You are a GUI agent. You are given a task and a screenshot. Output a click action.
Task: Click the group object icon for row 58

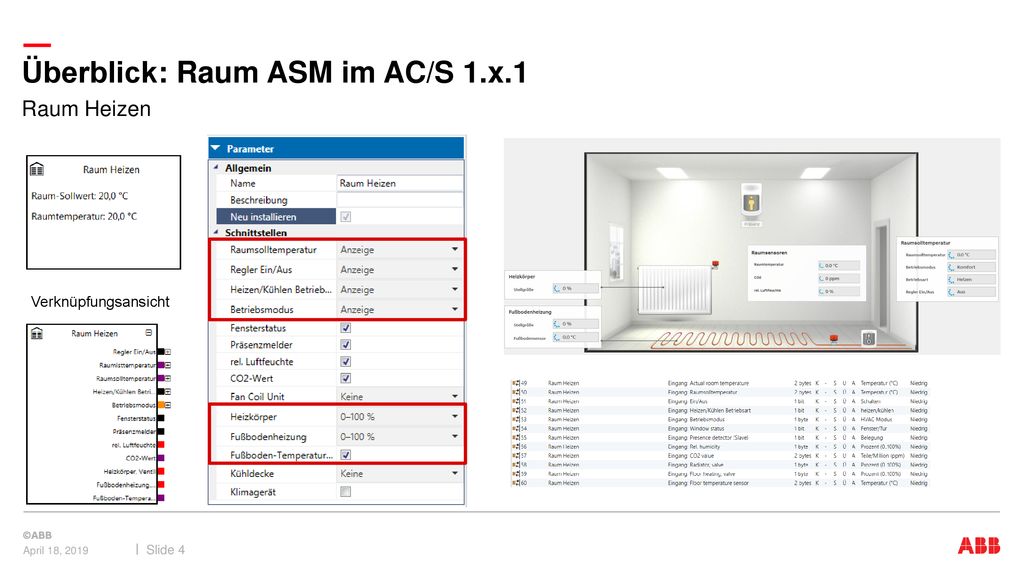pyautogui.click(x=516, y=465)
